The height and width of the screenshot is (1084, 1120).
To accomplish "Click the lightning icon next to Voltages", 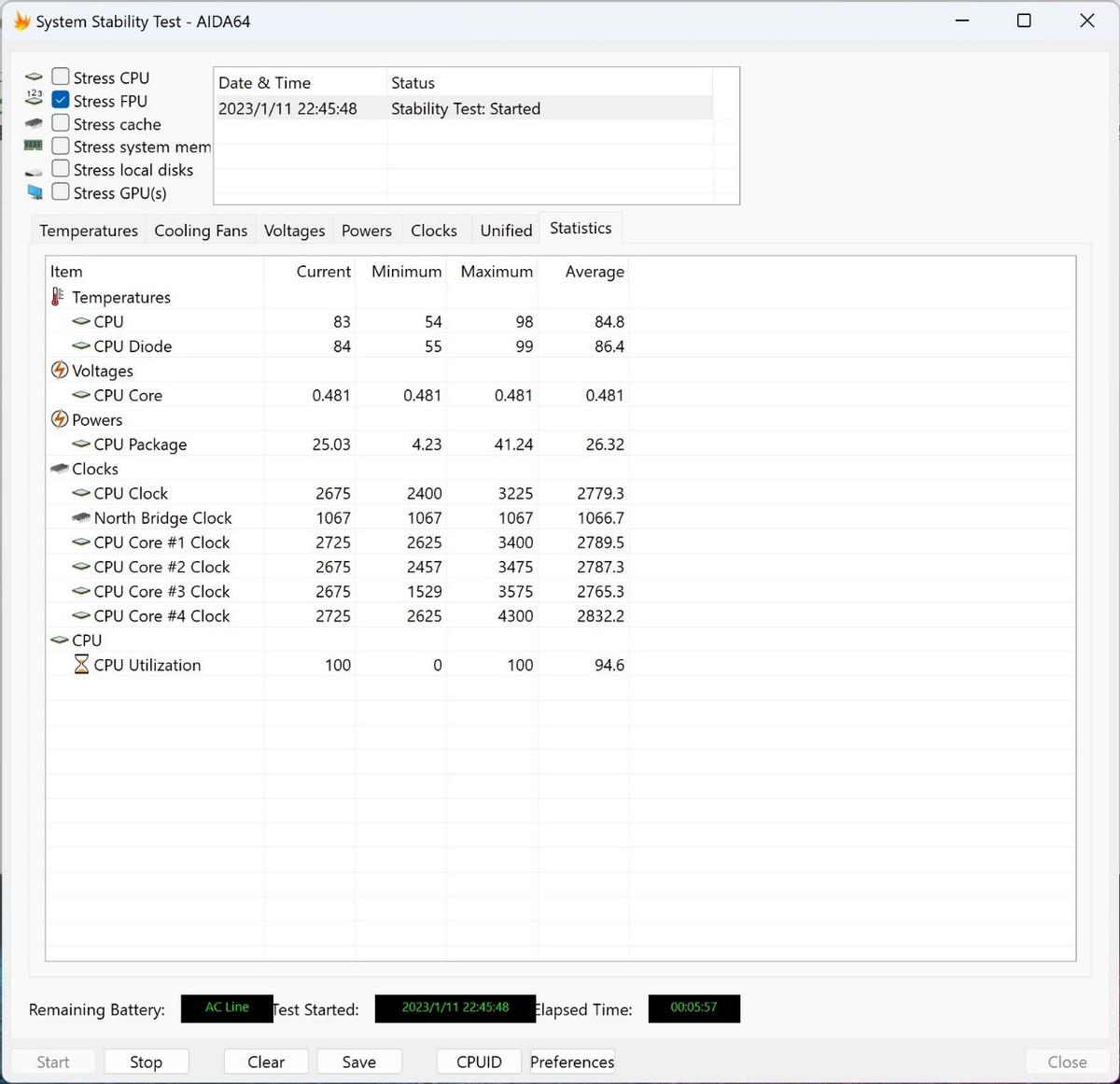I will [x=59, y=370].
